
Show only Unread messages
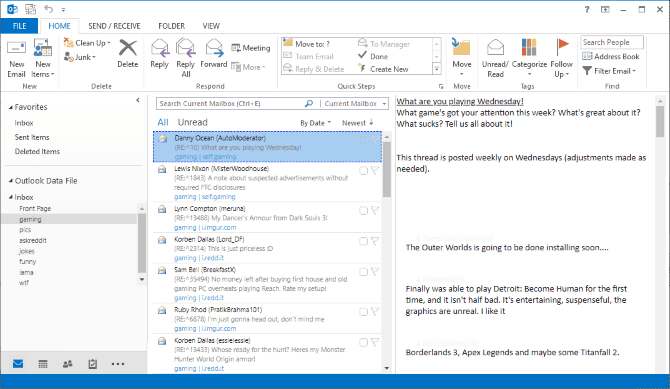pyautogui.click(x=192, y=122)
